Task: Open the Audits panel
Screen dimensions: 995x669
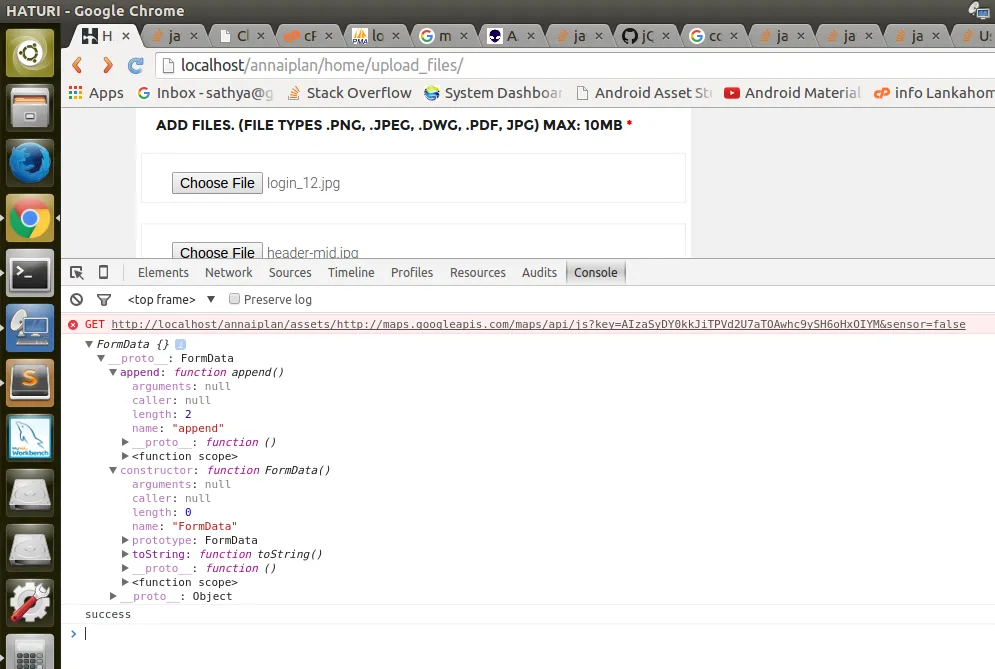Action: (x=539, y=272)
